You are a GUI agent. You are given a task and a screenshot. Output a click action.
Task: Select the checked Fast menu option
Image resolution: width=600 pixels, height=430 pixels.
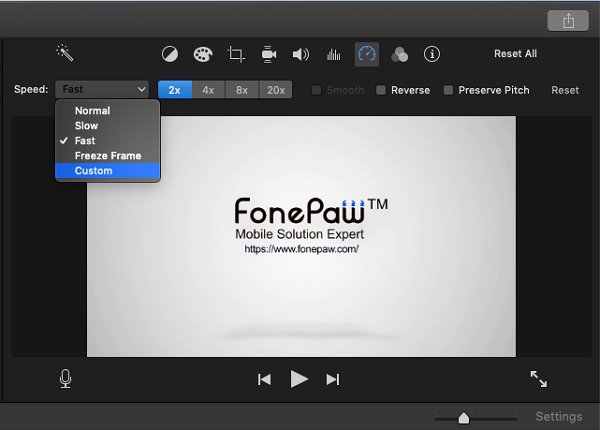click(108, 141)
